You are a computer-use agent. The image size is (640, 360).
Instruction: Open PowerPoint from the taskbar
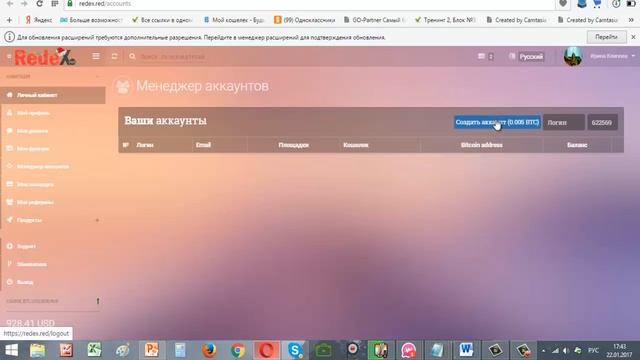[x=151, y=350]
